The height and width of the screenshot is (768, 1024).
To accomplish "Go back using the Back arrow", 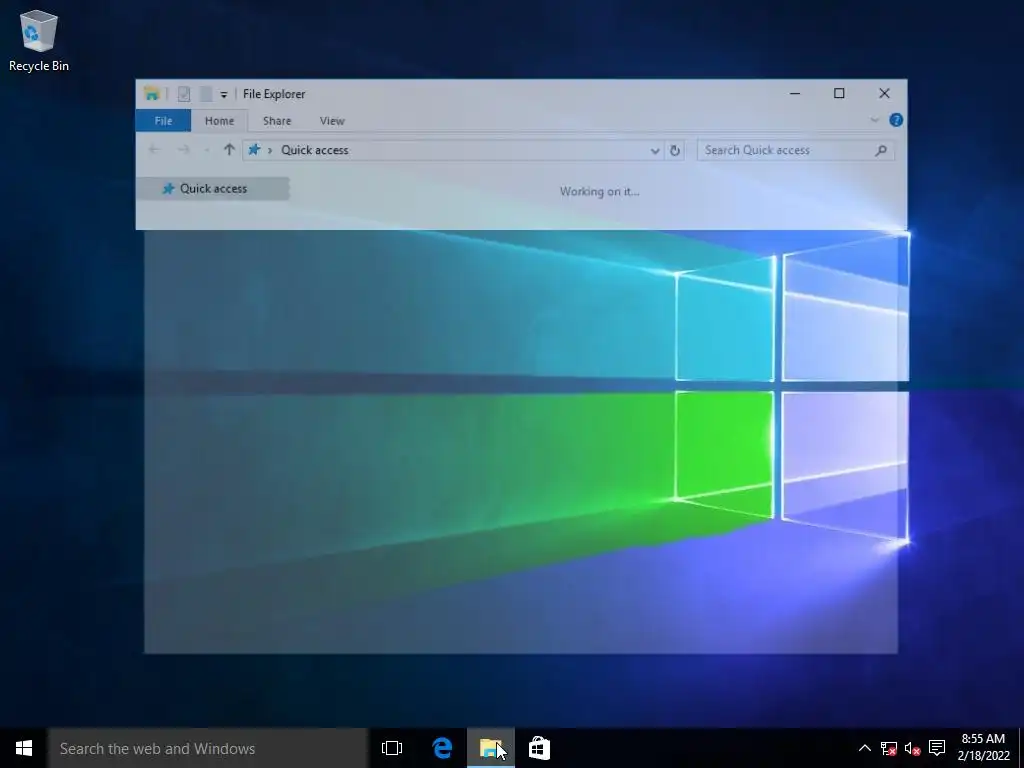I will pos(154,150).
